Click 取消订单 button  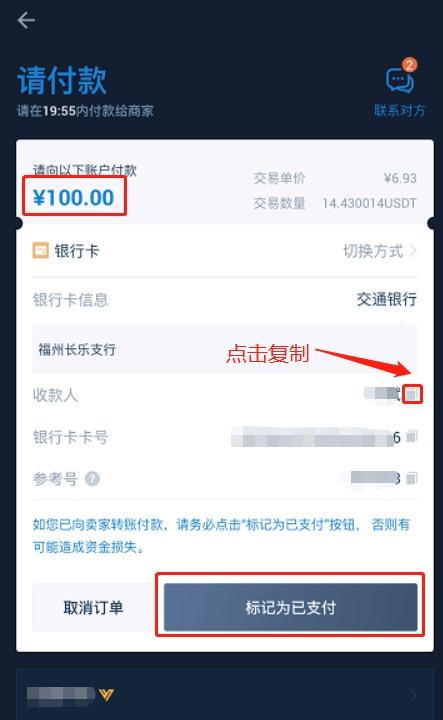tap(93, 607)
